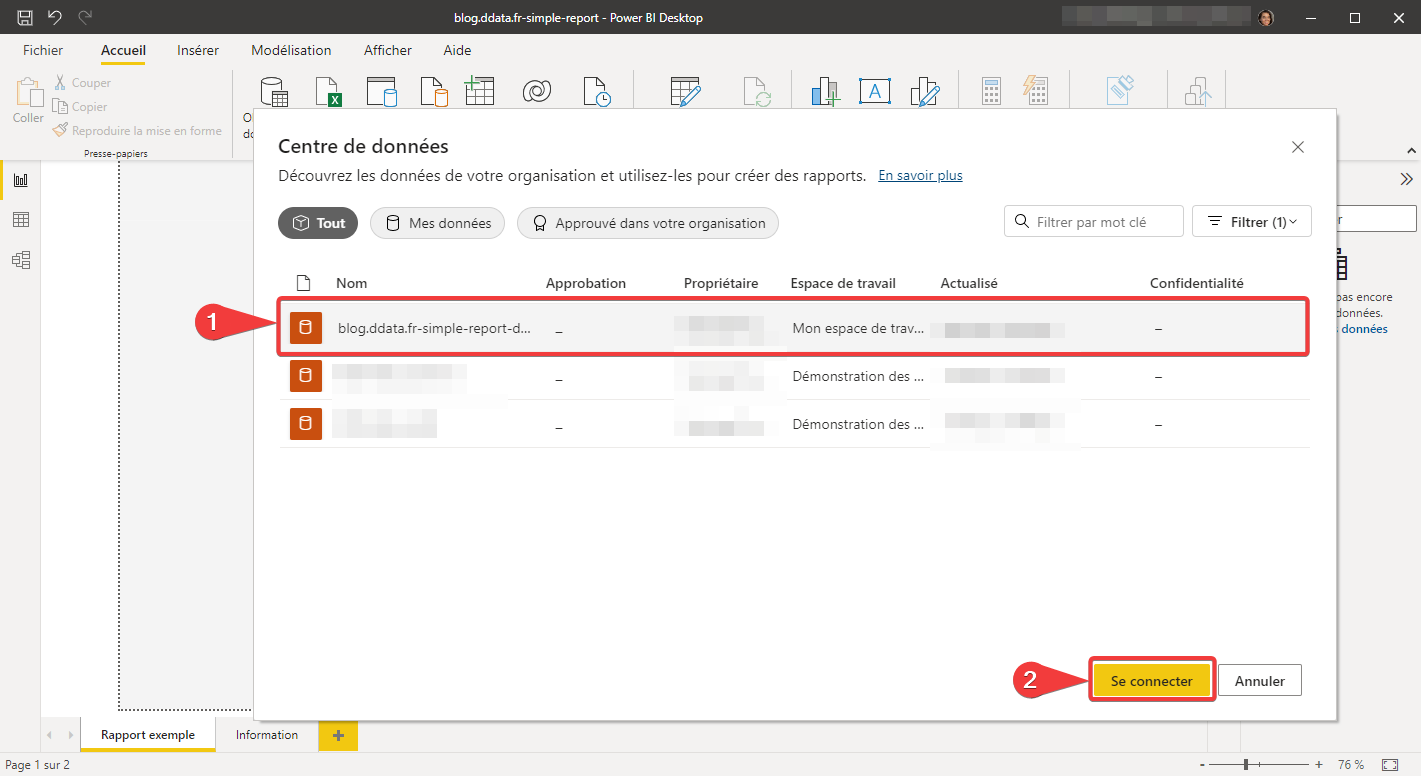Open the Accueil ribbon tab
This screenshot has width=1421, height=776.
point(123,50)
